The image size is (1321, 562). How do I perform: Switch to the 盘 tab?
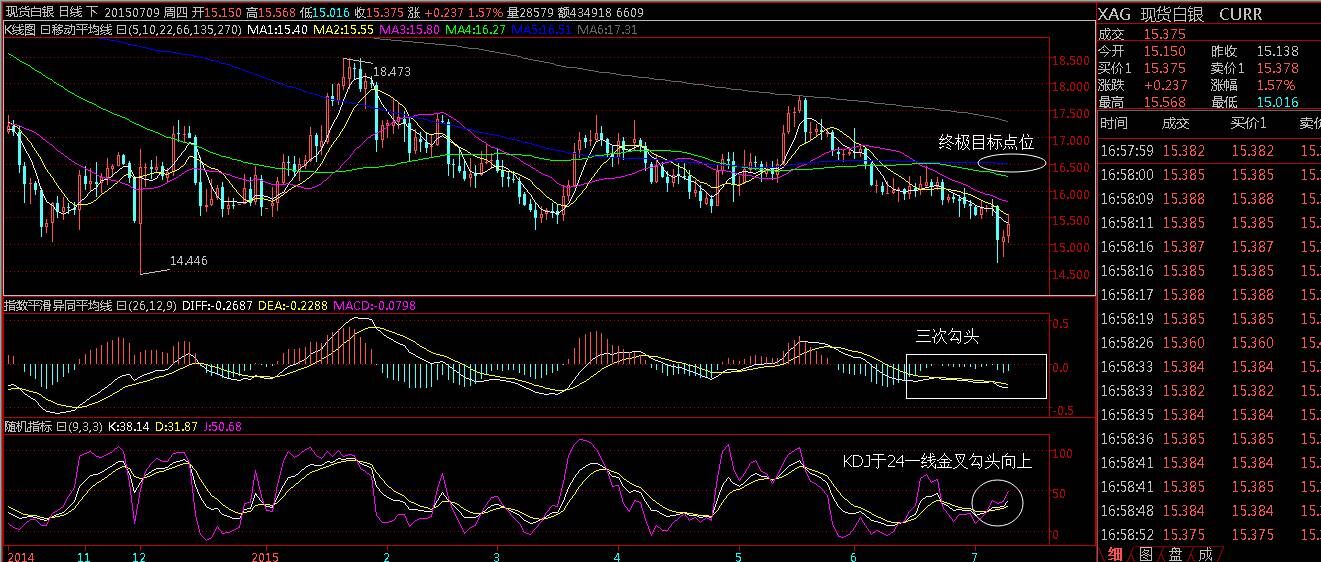click(x=1175, y=554)
